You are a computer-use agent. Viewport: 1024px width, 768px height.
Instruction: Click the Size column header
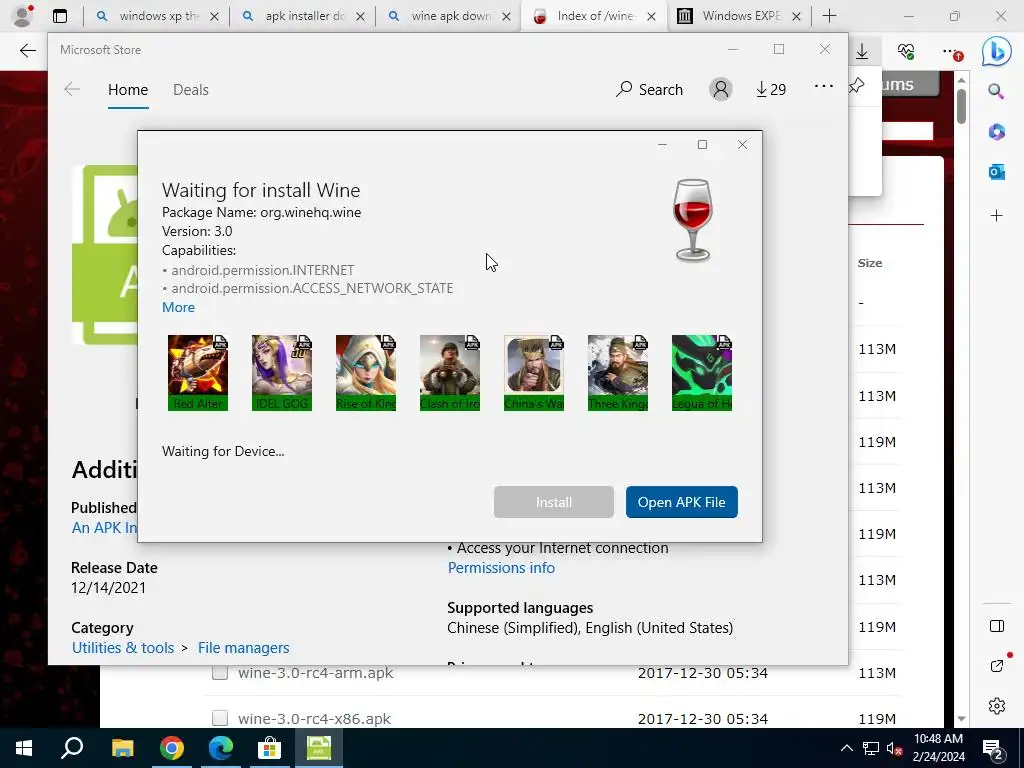pyautogui.click(x=870, y=263)
